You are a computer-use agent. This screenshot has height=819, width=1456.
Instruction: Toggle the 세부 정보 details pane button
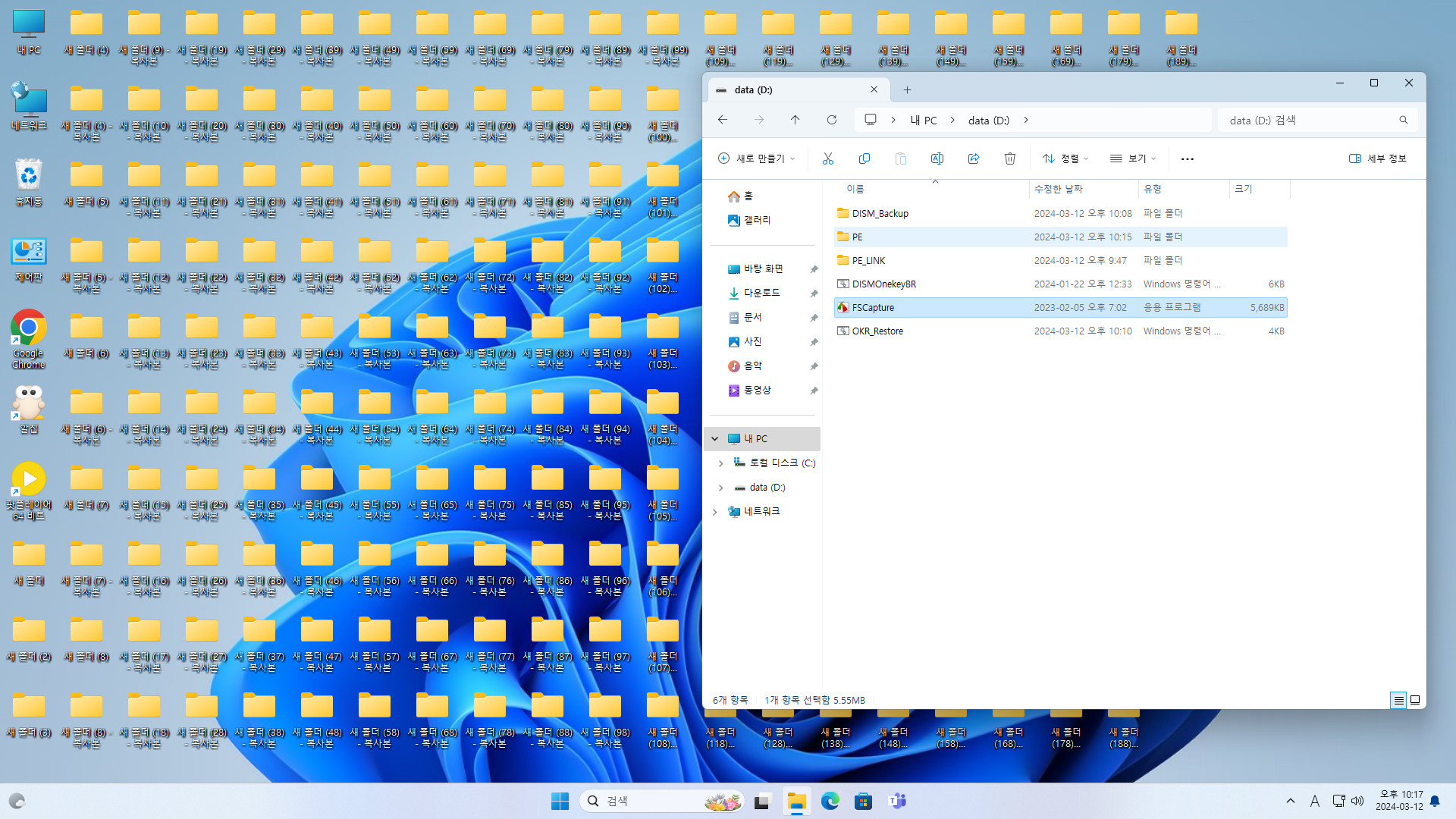pos(1377,158)
